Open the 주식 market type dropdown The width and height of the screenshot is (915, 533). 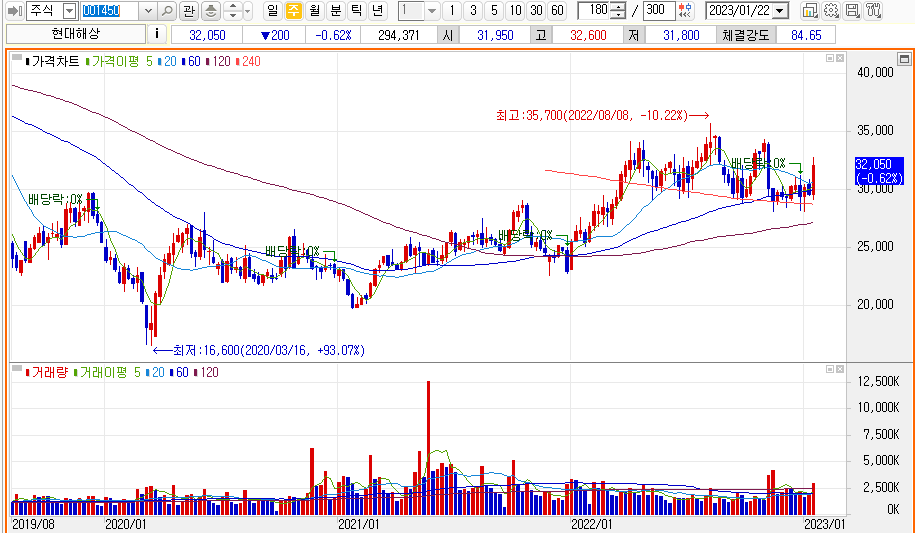click(69, 11)
